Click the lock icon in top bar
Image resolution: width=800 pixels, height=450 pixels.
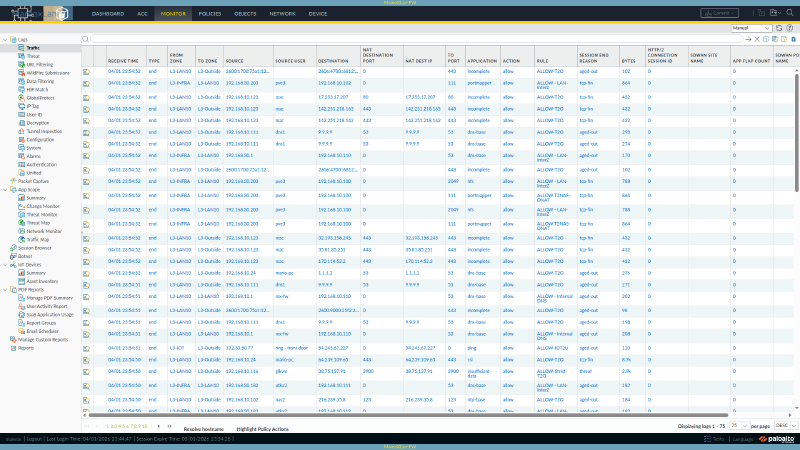[761, 13]
